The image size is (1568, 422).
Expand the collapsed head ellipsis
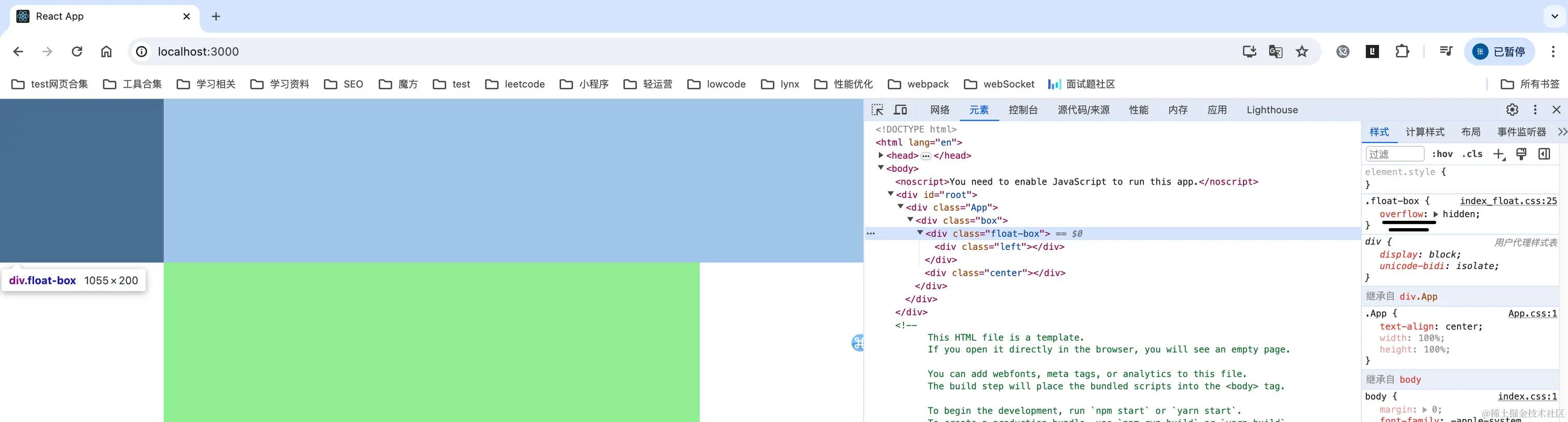tap(926, 156)
